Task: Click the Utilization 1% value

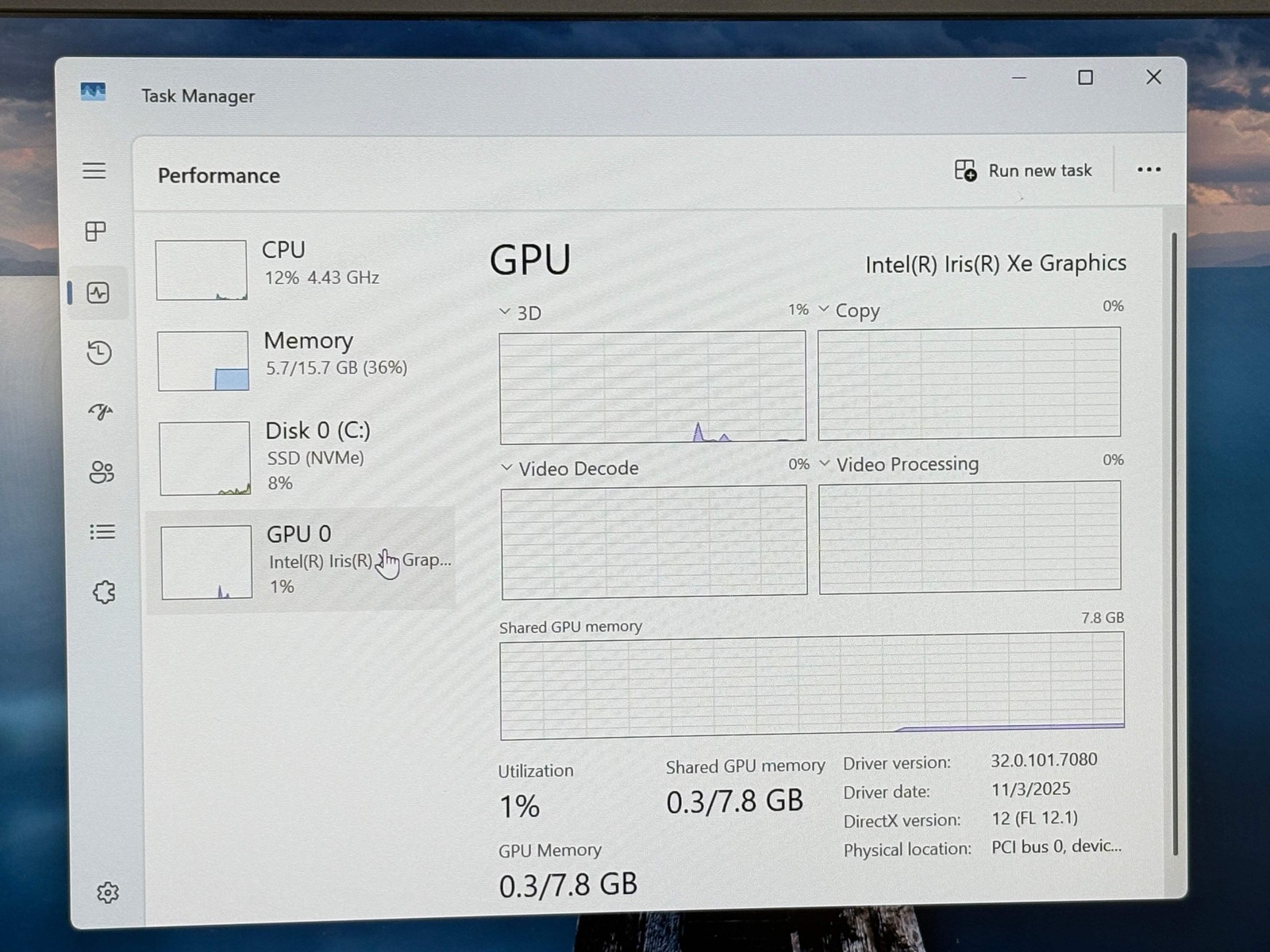Action: [x=520, y=806]
